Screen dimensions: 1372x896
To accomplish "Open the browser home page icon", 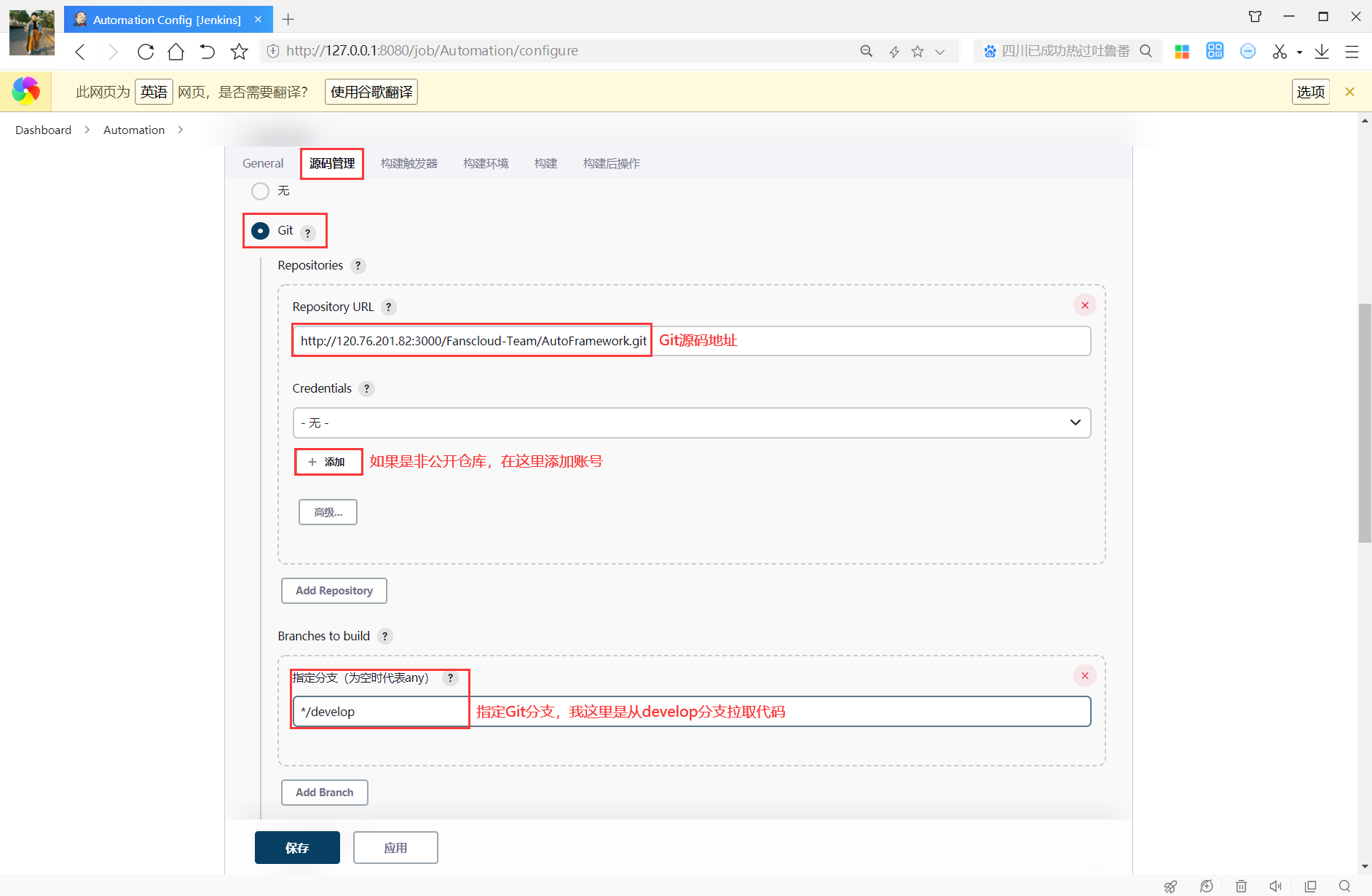I will point(176,51).
